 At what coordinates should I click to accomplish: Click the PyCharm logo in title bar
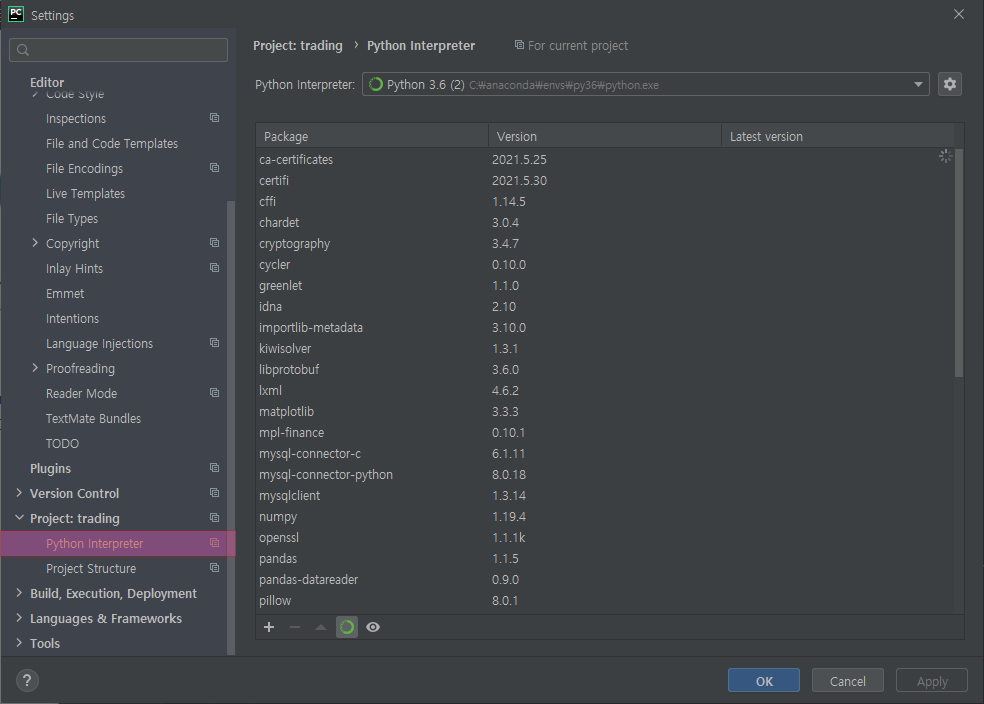coord(16,14)
